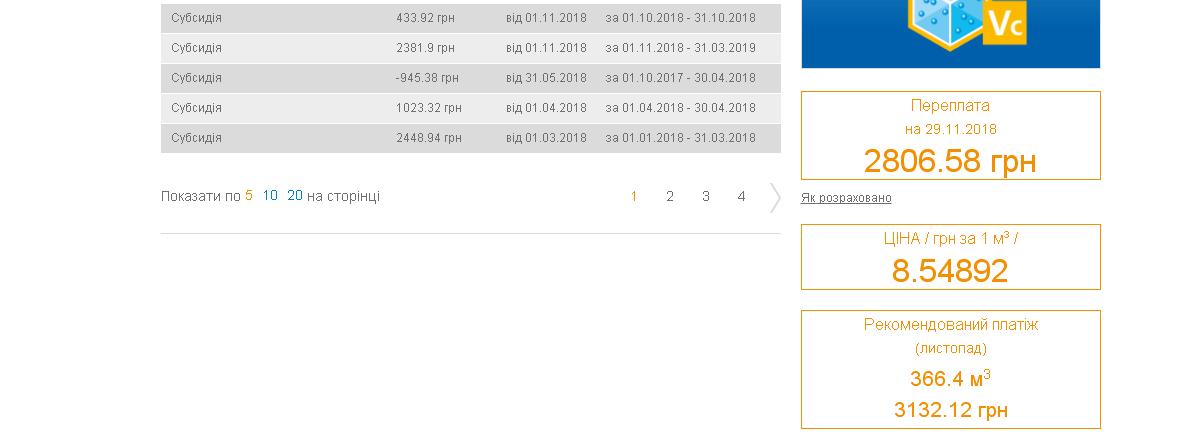Select subsidy row with 1023.32 грн

[471, 108]
